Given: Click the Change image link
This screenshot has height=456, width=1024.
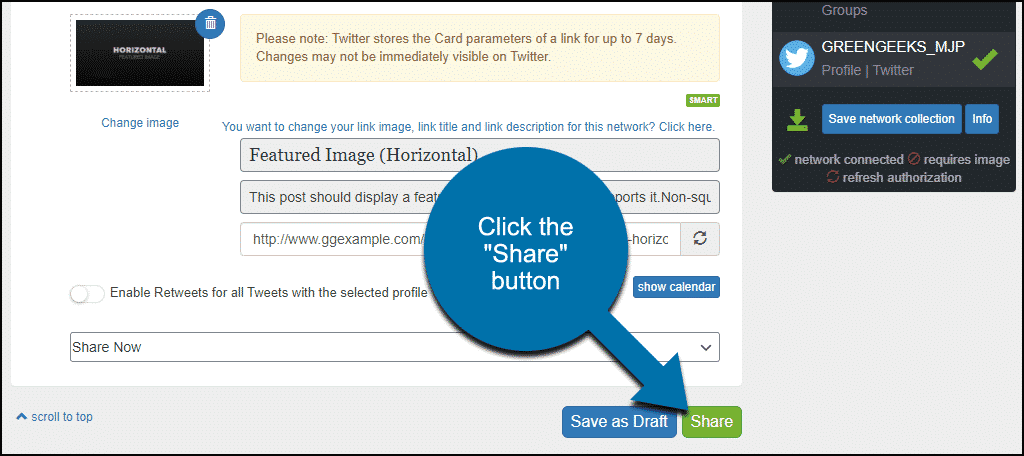Looking at the screenshot, I should (x=140, y=122).
